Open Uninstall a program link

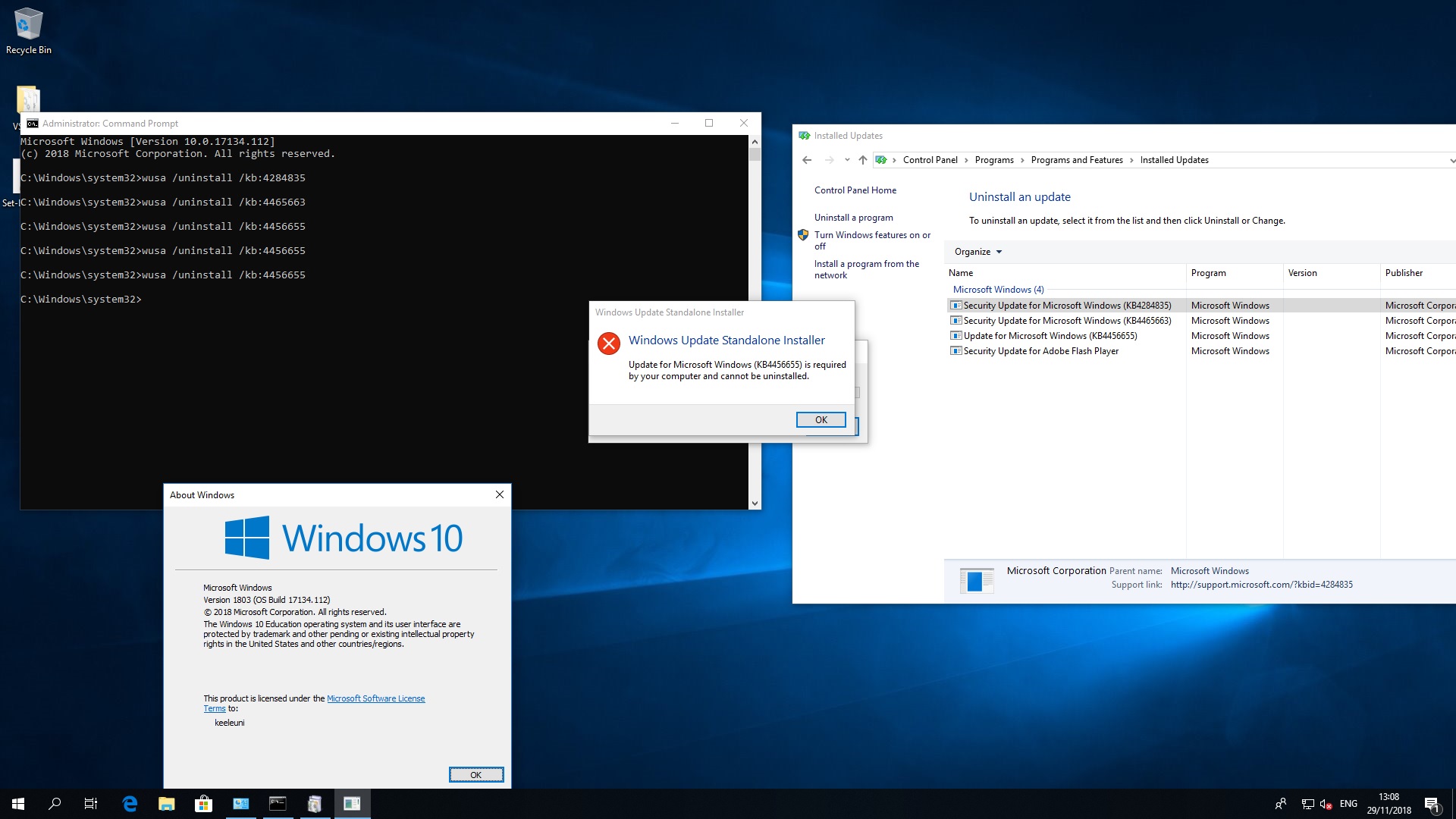[x=854, y=218]
